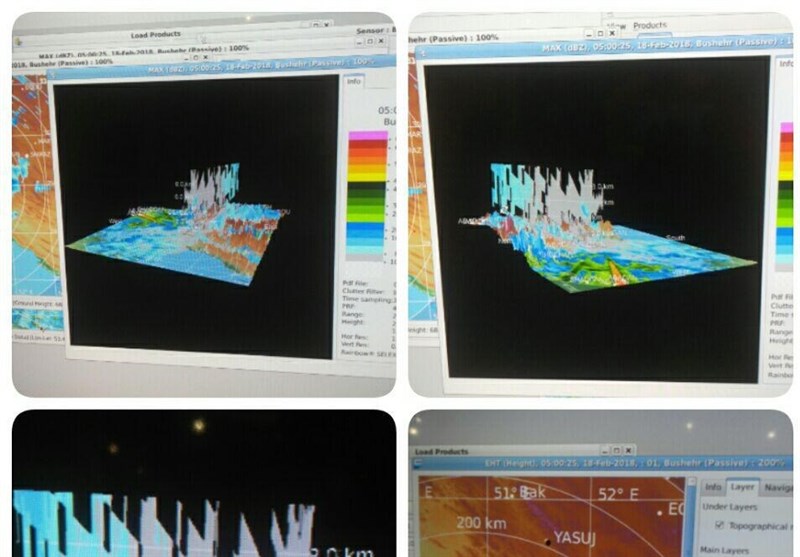Open the Info tab beside the Layer tab
Image resolution: width=800 pixels, height=557 pixels.
[713, 487]
